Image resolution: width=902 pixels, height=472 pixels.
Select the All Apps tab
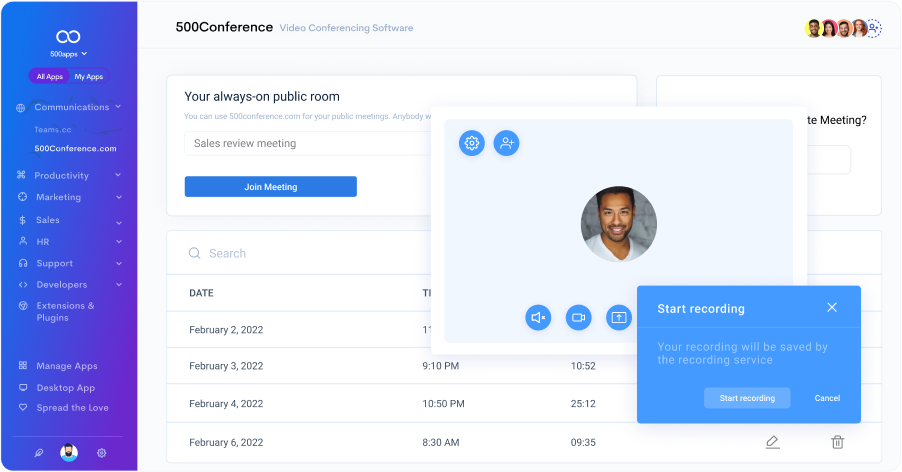49,76
